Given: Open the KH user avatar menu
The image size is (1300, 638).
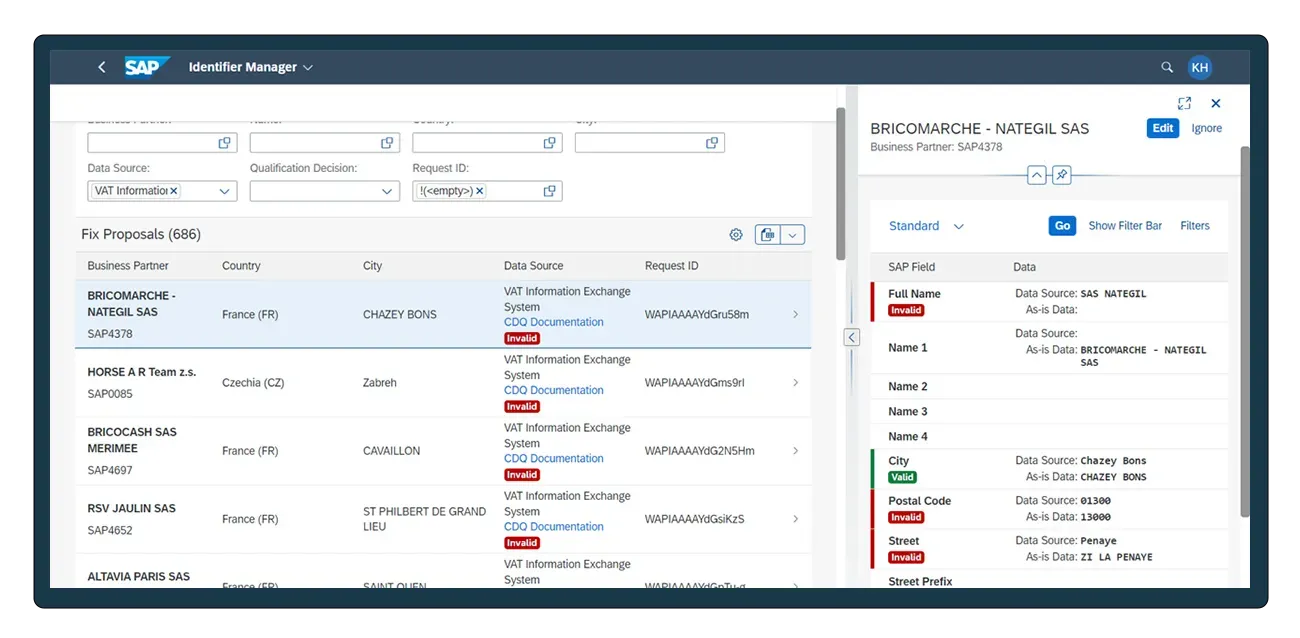Looking at the screenshot, I should click(x=1200, y=67).
